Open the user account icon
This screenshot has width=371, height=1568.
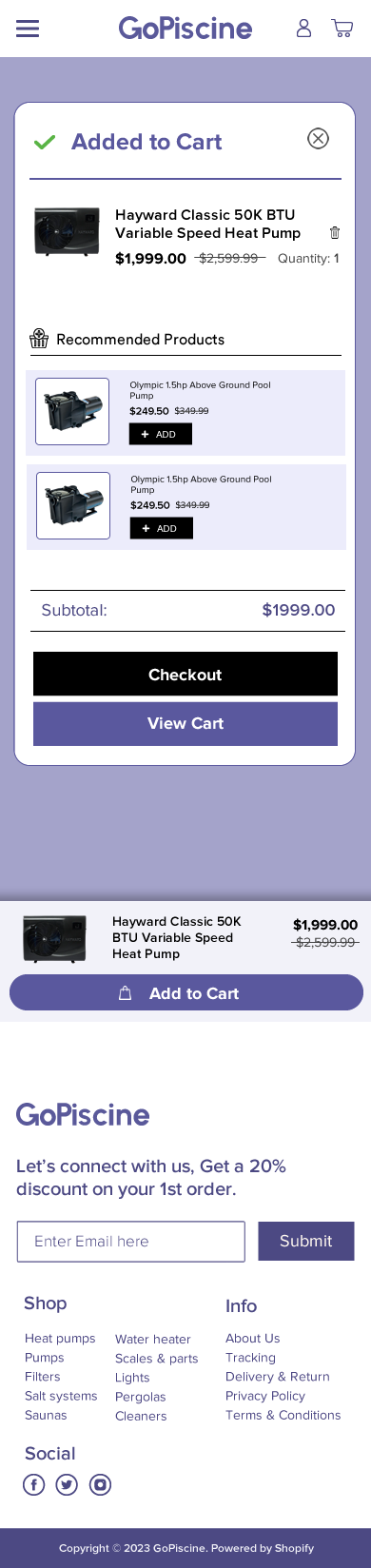coord(303,29)
